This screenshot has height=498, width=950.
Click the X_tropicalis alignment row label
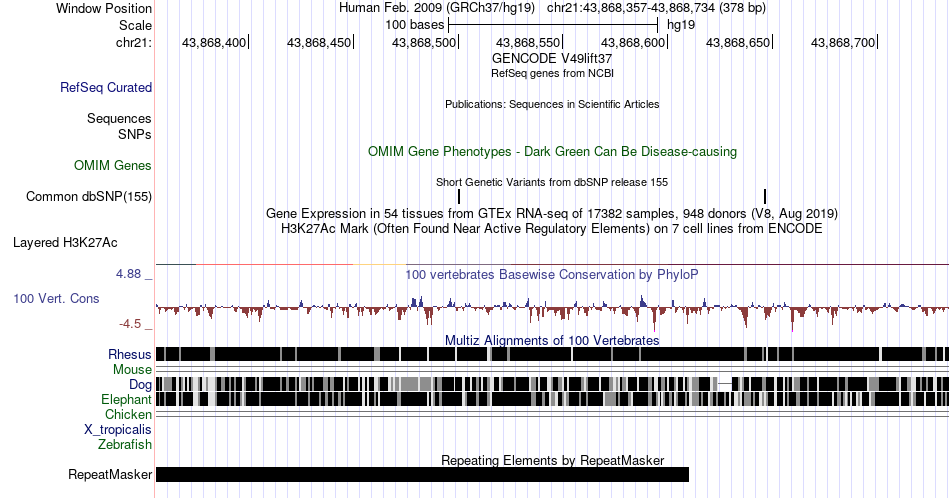(x=118, y=430)
